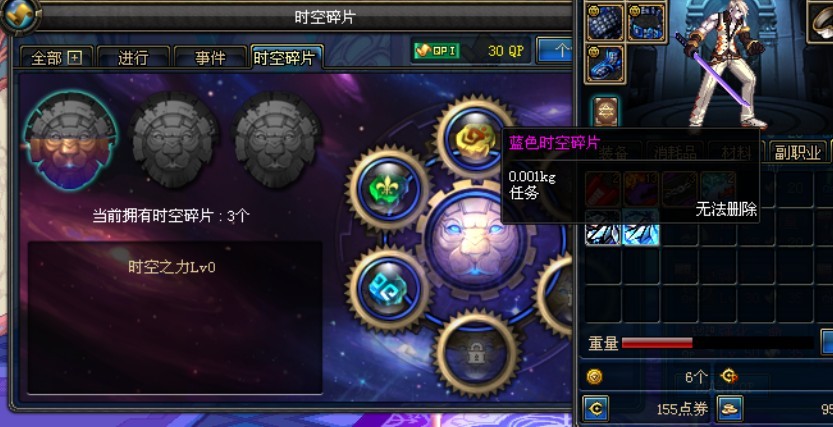Select the green fleur-de-lis fragment gear
Image resolution: width=833 pixels, height=427 pixels.
[388, 189]
